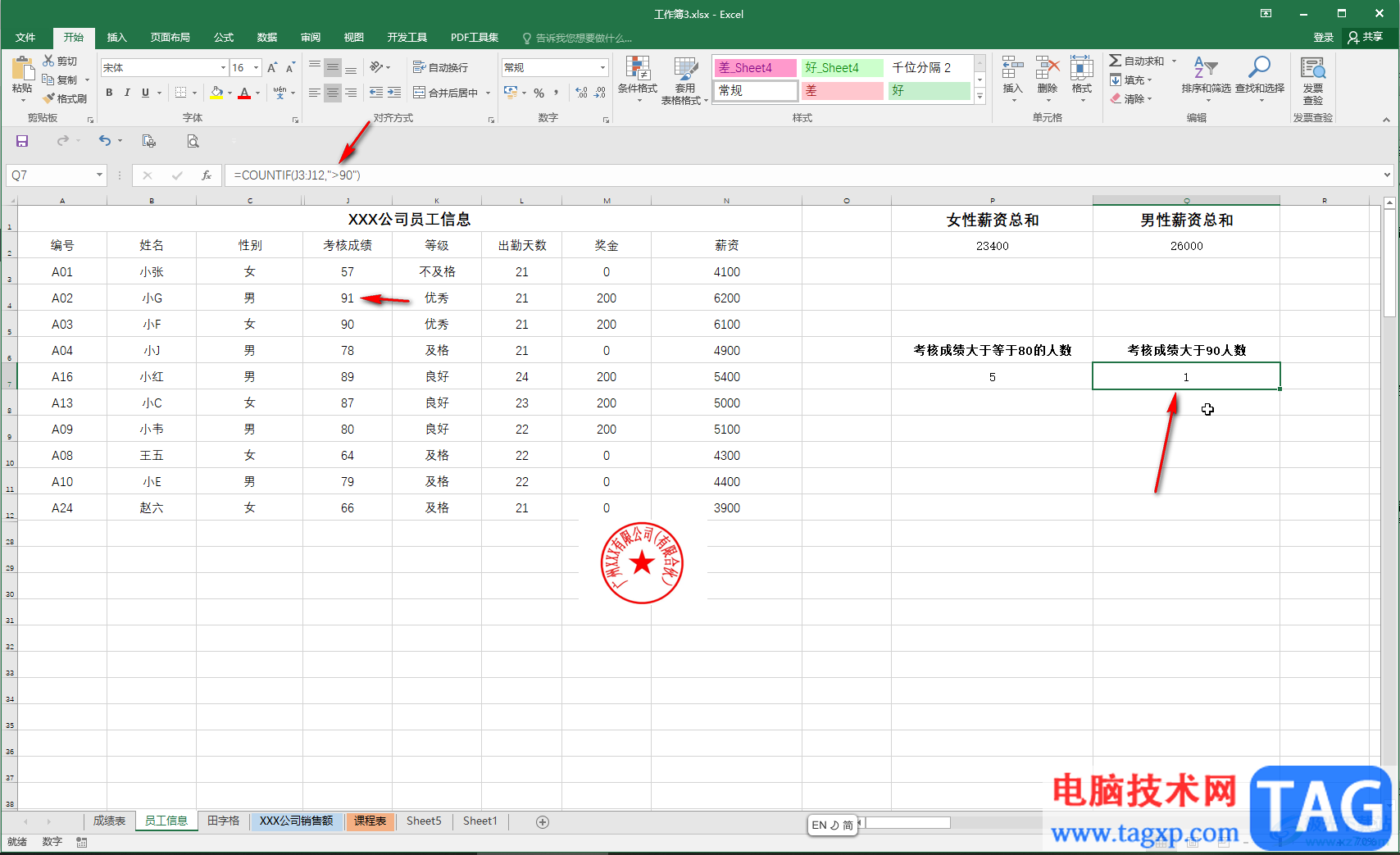The image size is (1400, 855).
Task: Apply percent style with the % icon
Action: [x=539, y=93]
